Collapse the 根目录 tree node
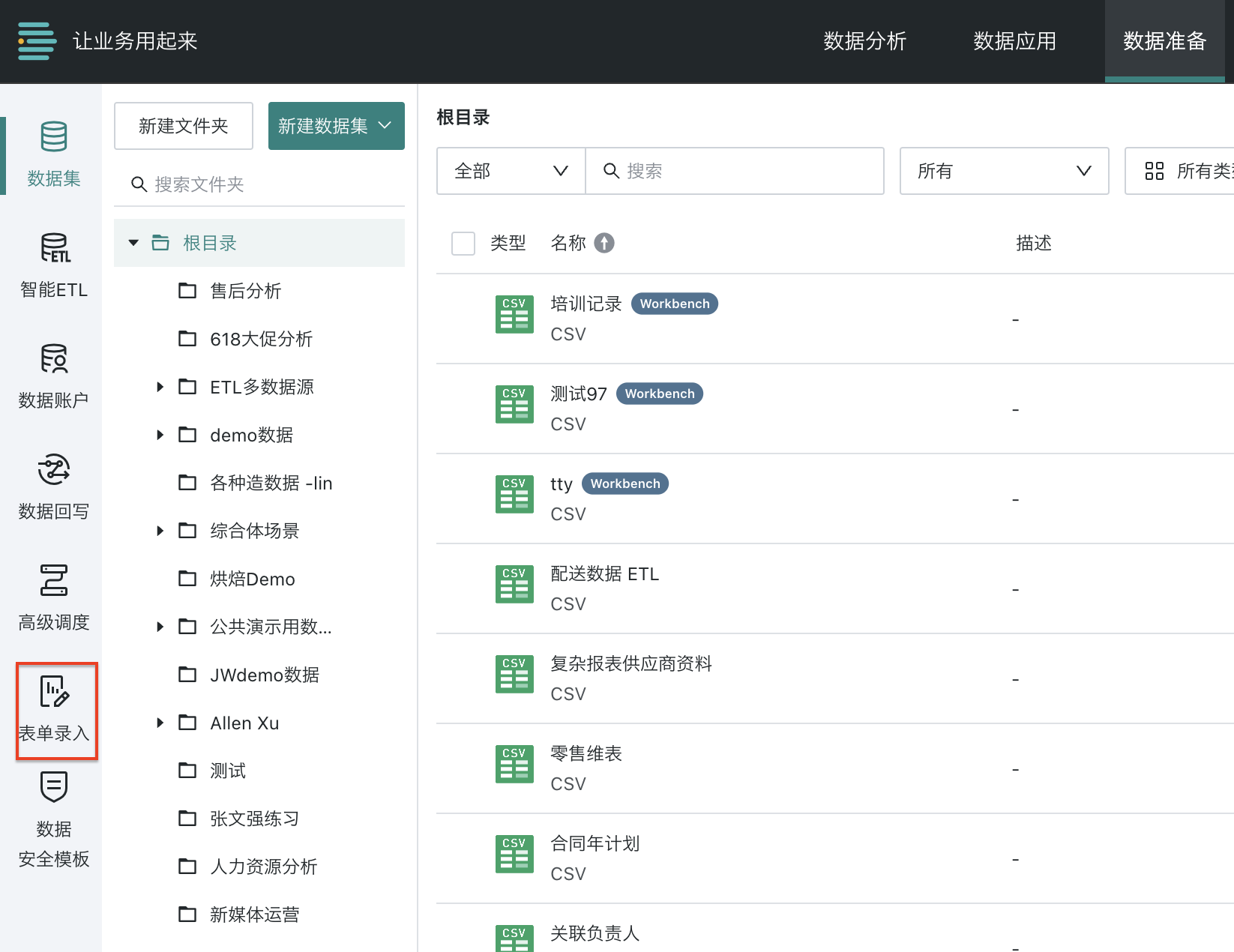Image resolution: width=1234 pixels, height=952 pixels. pyautogui.click(x=133, y=243)
